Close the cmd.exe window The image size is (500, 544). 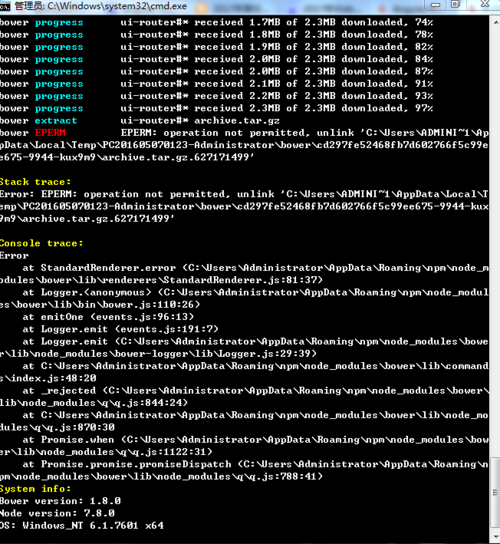pyautogui.click(x=485, y=5)
